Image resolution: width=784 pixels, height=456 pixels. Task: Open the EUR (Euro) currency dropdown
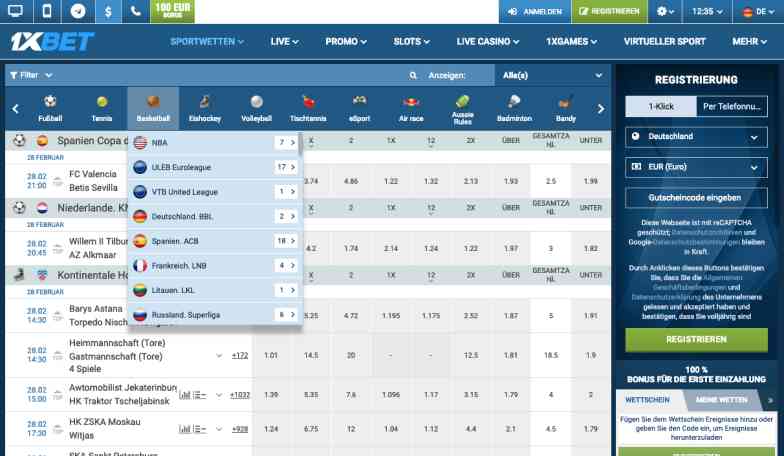coord(696,167)
